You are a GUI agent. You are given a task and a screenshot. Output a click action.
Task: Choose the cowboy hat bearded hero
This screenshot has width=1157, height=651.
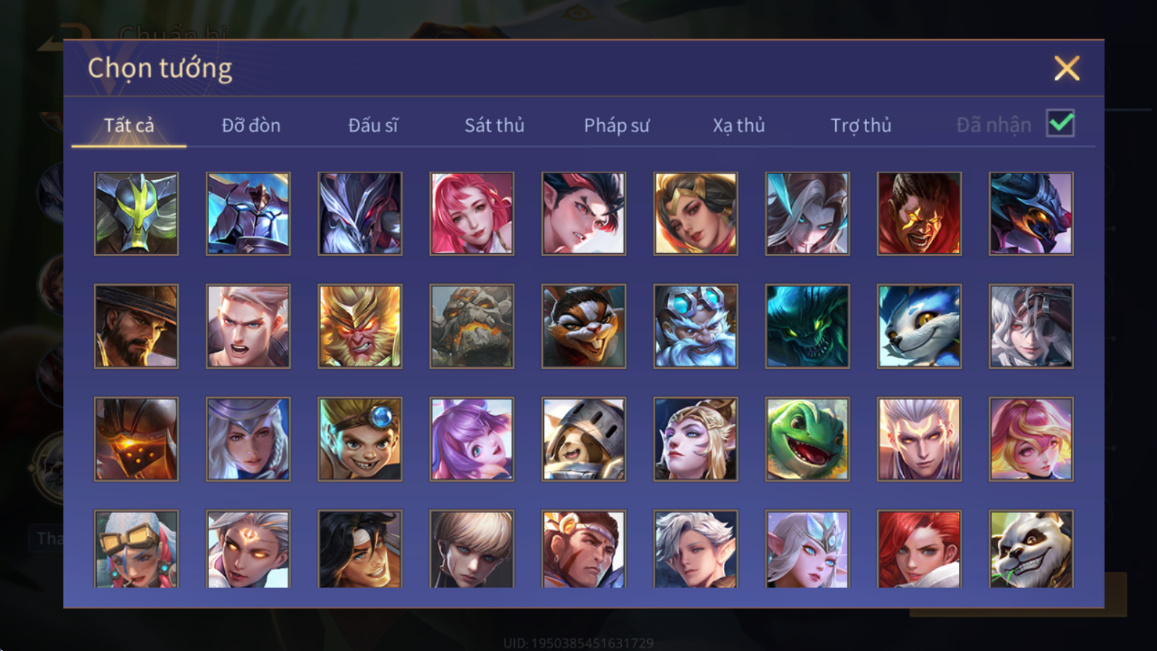click(x=137, y=326)
